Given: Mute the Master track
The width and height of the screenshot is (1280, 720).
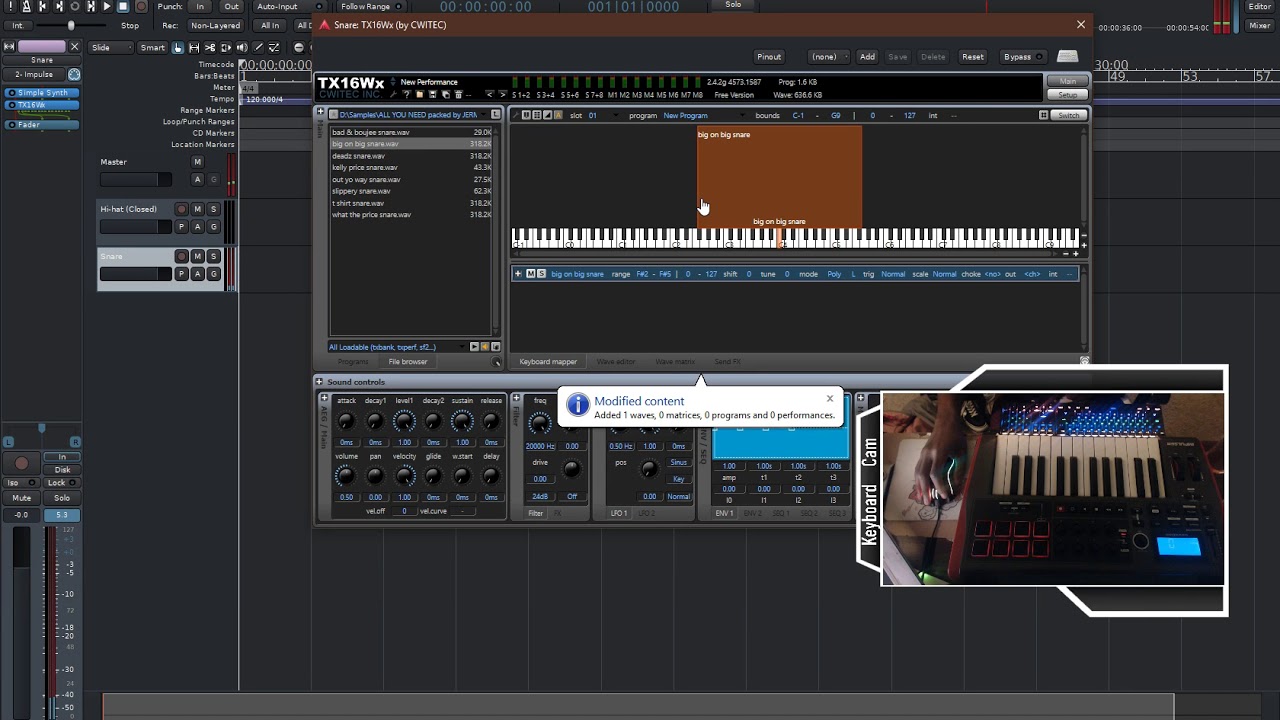Looking at the screenshot, I should pyautogui.click(x=197, y=162).
